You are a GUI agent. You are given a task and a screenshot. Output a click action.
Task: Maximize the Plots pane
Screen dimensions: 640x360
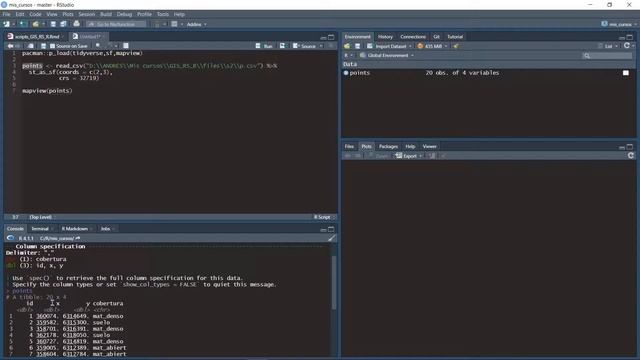[x=630, y=147]
